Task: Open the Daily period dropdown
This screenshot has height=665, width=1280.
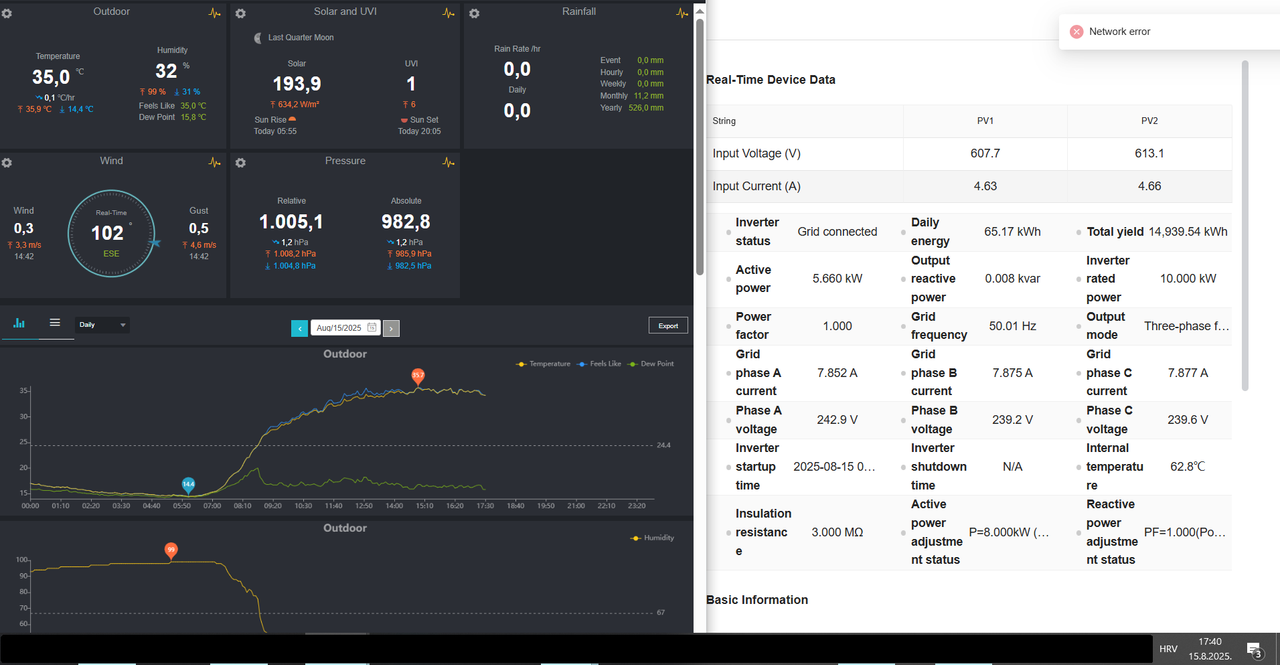Action: pos(102,325)
